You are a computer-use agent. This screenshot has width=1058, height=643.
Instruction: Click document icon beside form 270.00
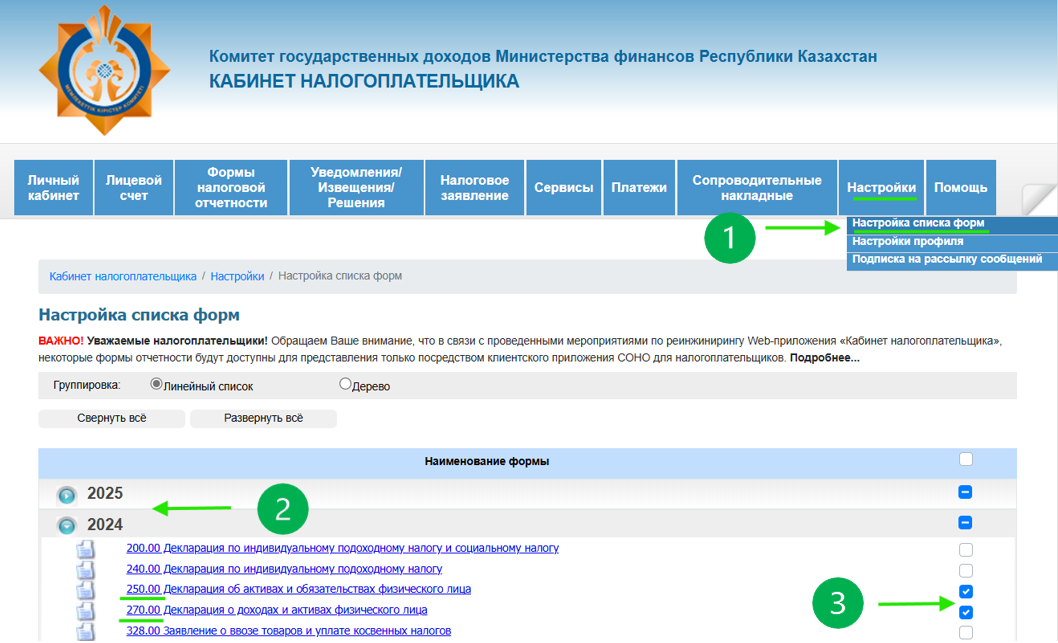point(85,611)
